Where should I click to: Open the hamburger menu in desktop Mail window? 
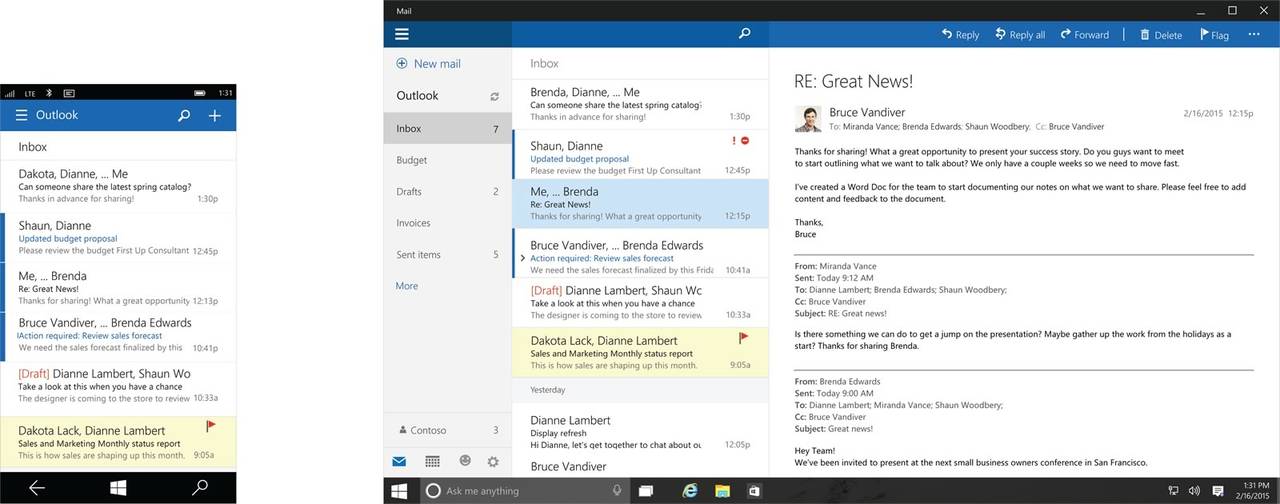402,34
